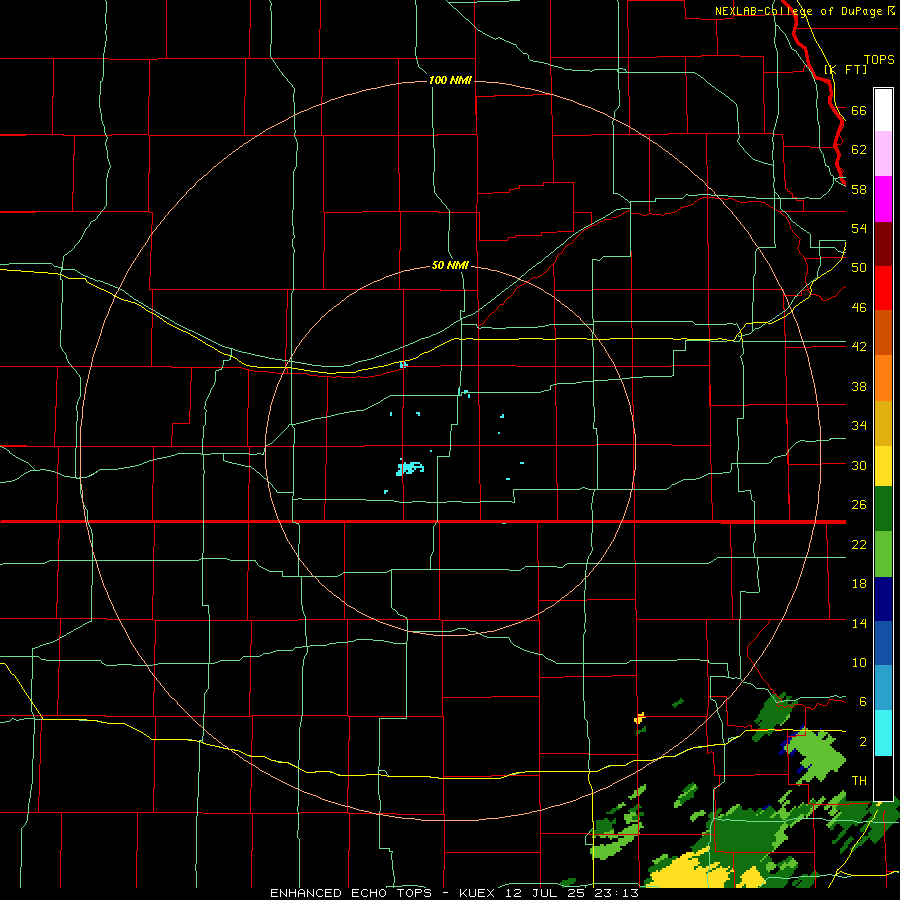Click the largest cyan echo cluster near radar center

[410, 468]
